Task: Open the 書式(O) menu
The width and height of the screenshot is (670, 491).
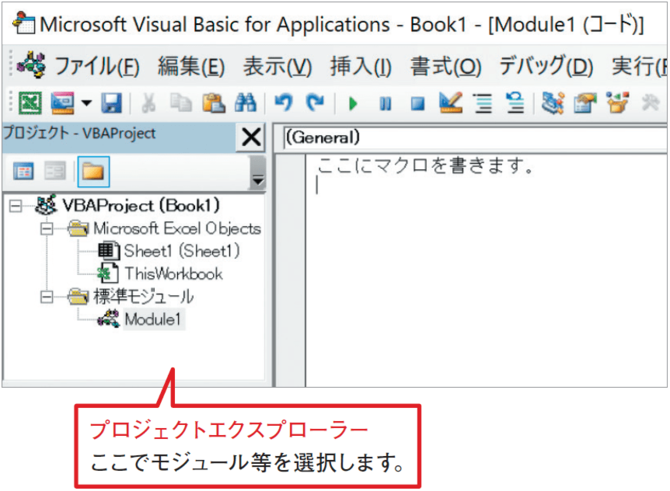Action: 446,66
